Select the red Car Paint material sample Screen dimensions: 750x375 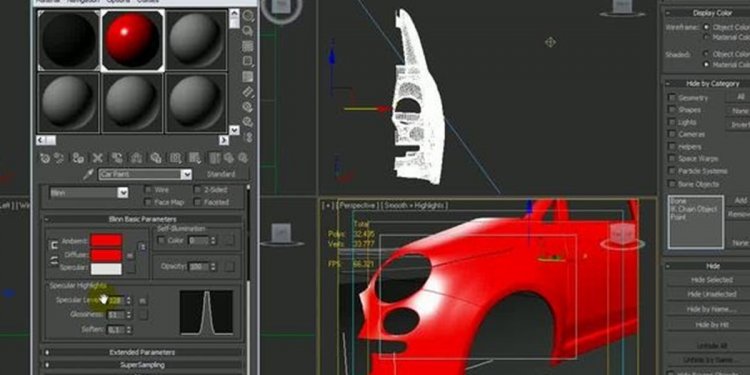point(132,40)
